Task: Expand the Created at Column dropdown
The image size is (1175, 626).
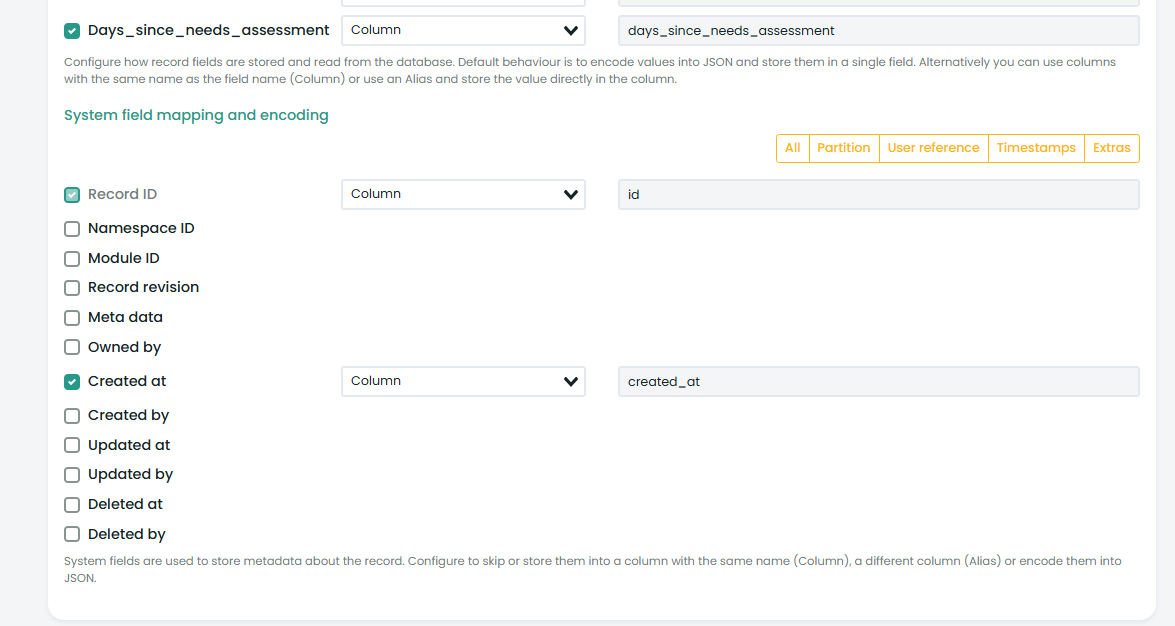Action: (463, 381)
